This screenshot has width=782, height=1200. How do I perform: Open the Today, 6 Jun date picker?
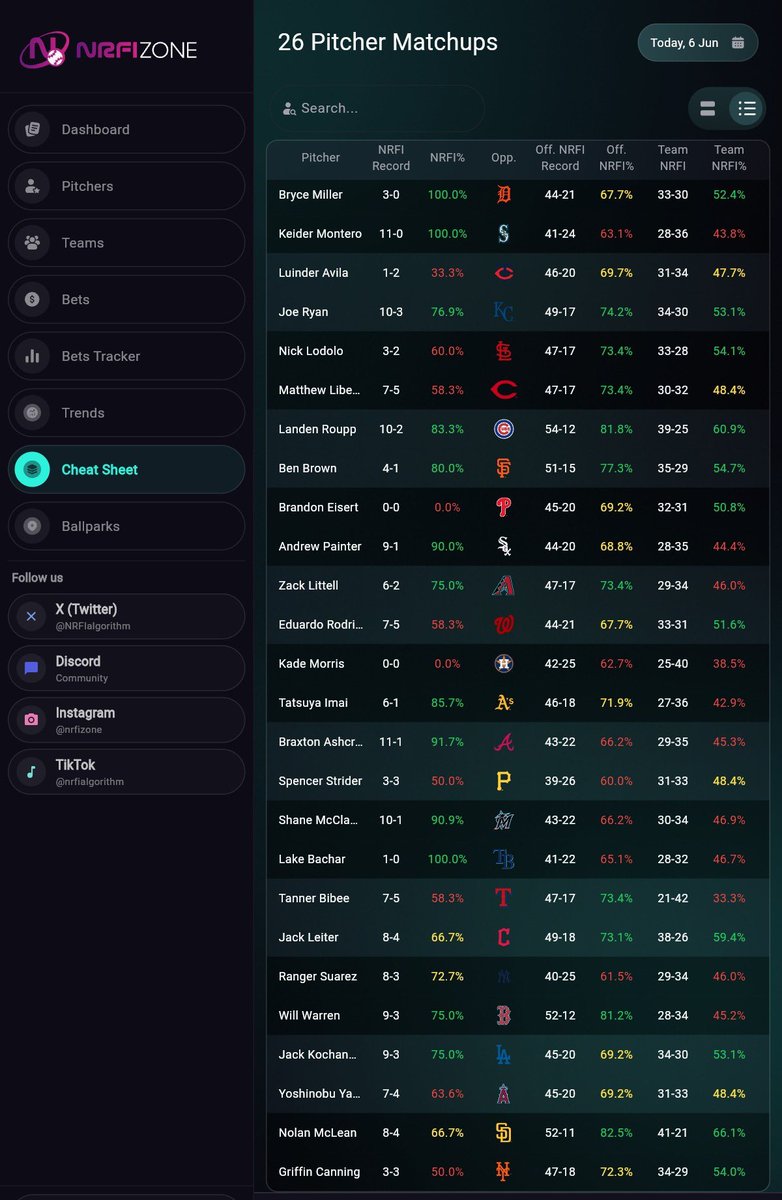(698, 43)
